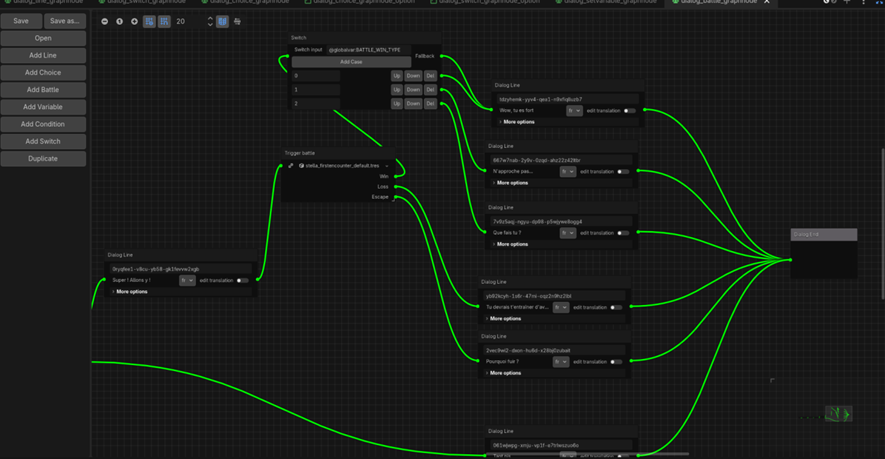Viewport: 885px width, 459px height.
Task: Click the Add Case button in Switch node
Action: coord(351,62)
